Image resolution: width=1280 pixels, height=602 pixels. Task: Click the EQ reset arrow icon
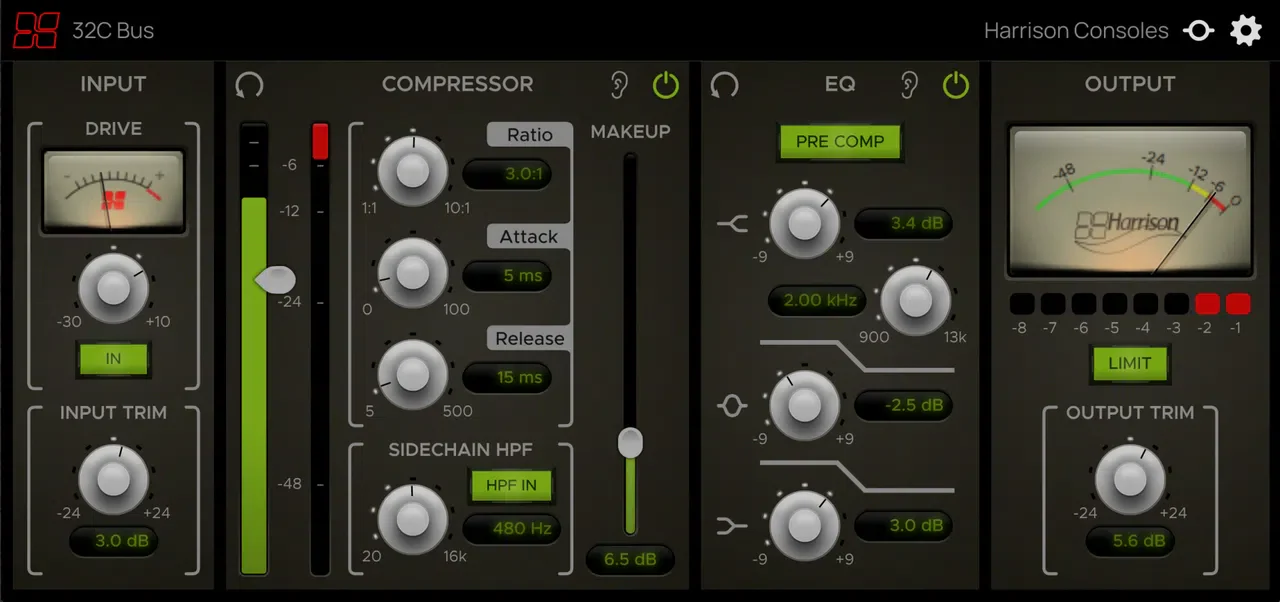(x=724, y=84)
